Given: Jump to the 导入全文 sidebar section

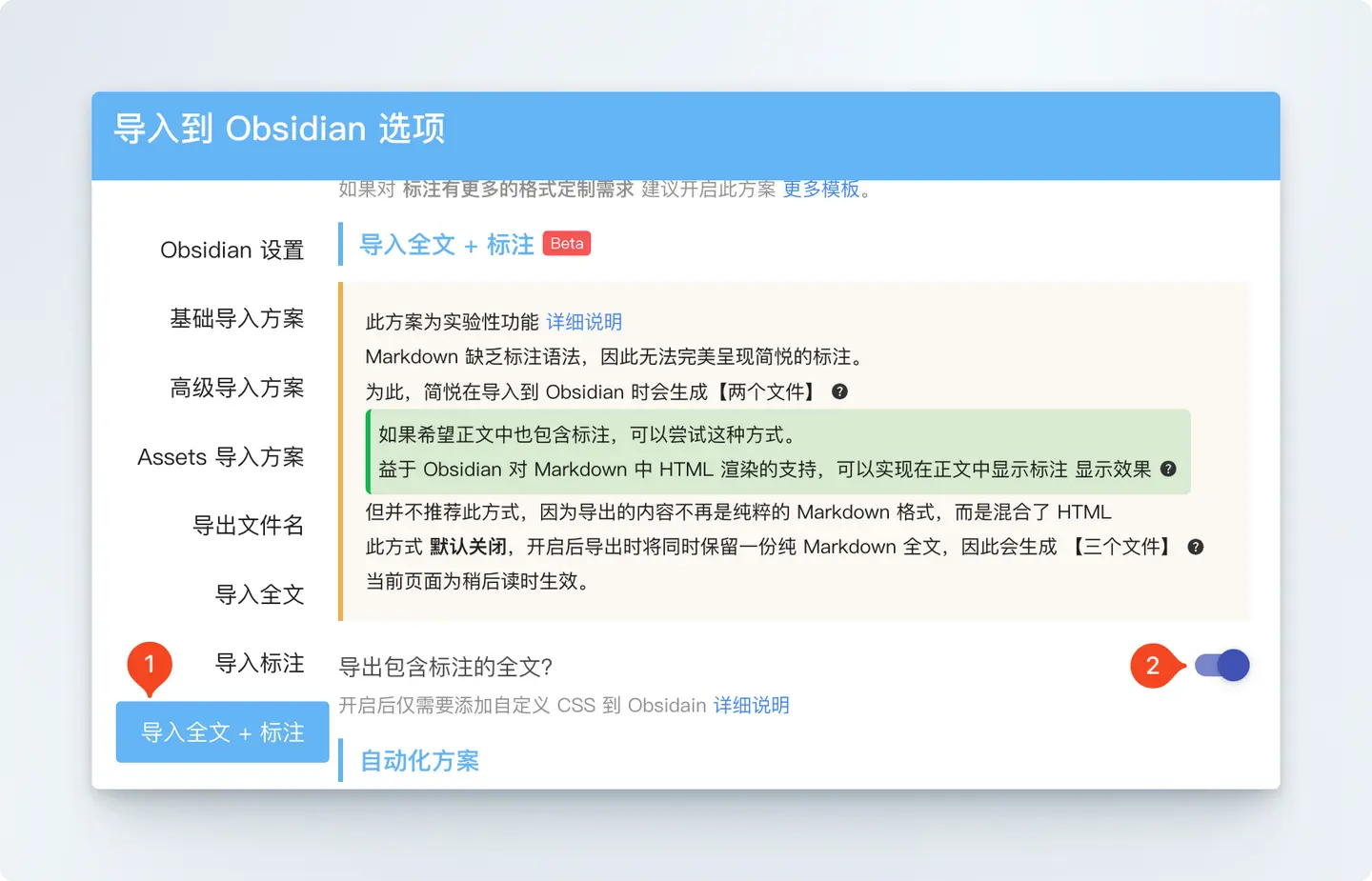Looking at the screenshot, I should [x=259, y=594].
